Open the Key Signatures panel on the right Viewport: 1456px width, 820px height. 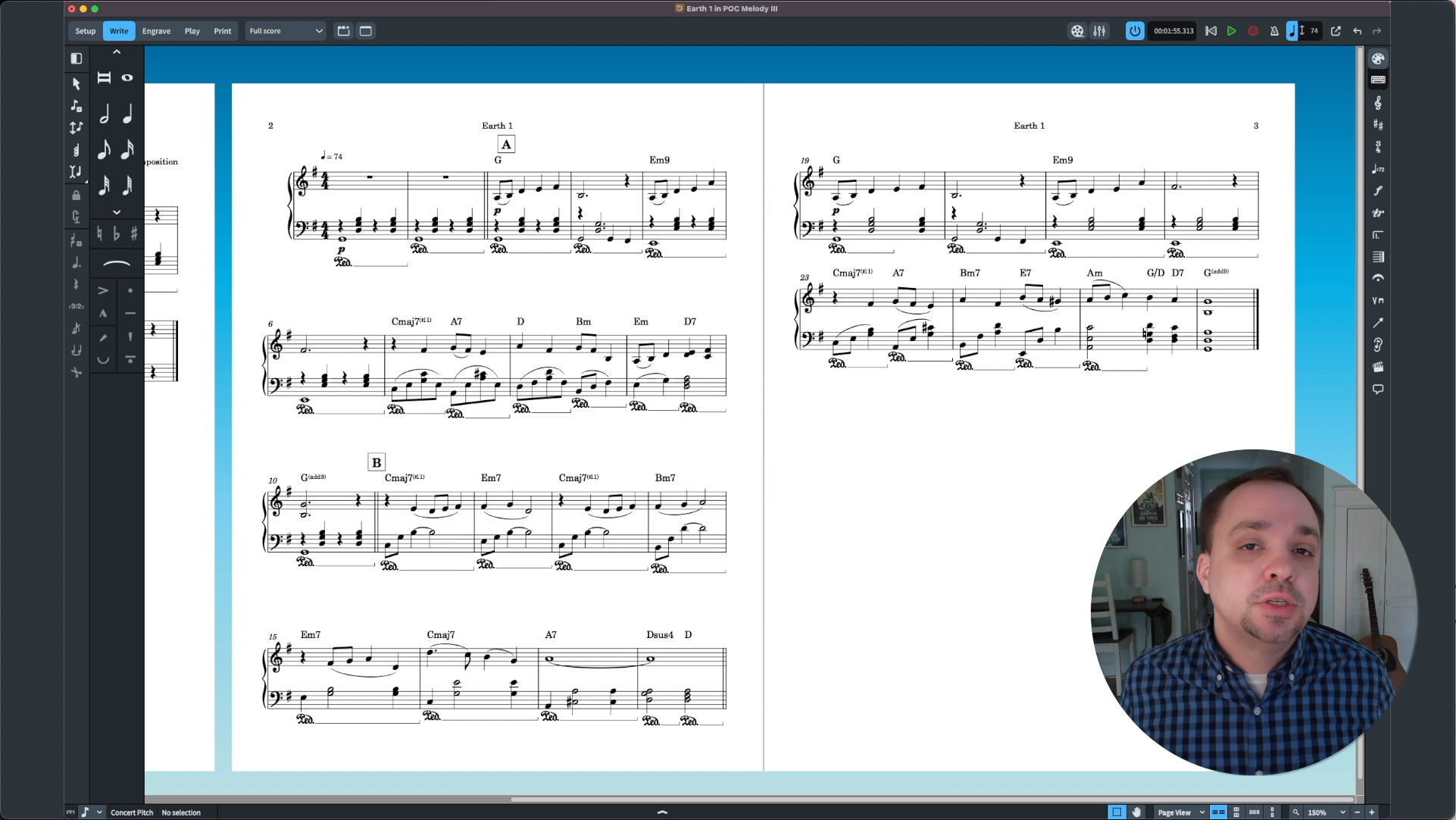[x=1379, y=125]
